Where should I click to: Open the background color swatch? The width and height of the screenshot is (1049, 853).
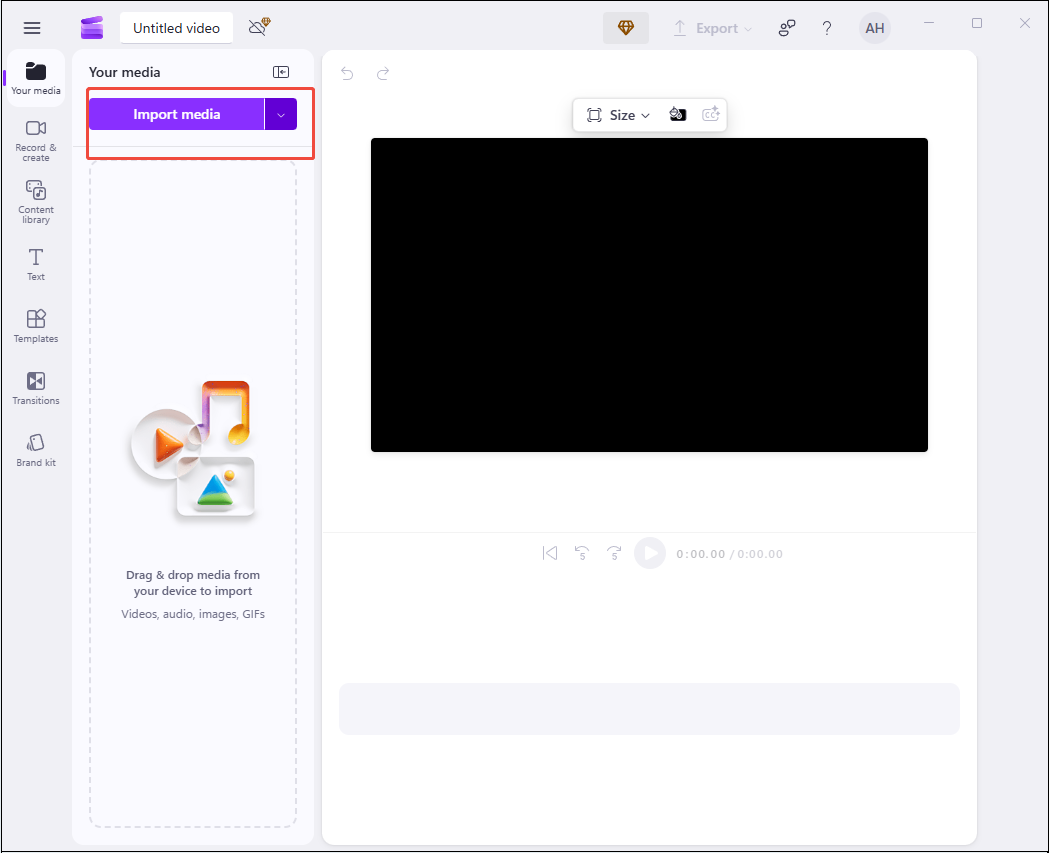coord(678,114)
